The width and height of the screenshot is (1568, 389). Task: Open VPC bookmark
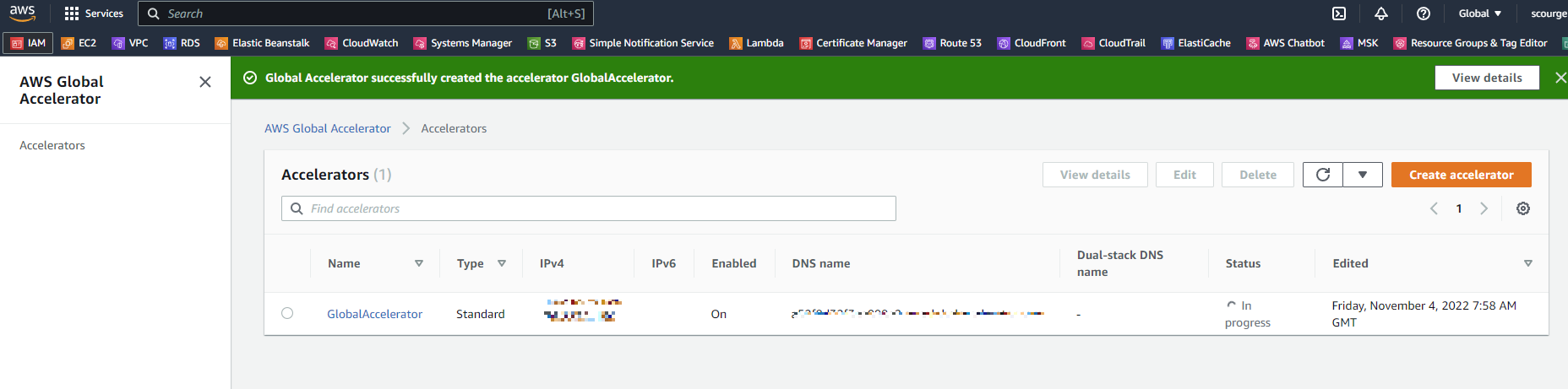pyautogui.click(x=130, y=43)
